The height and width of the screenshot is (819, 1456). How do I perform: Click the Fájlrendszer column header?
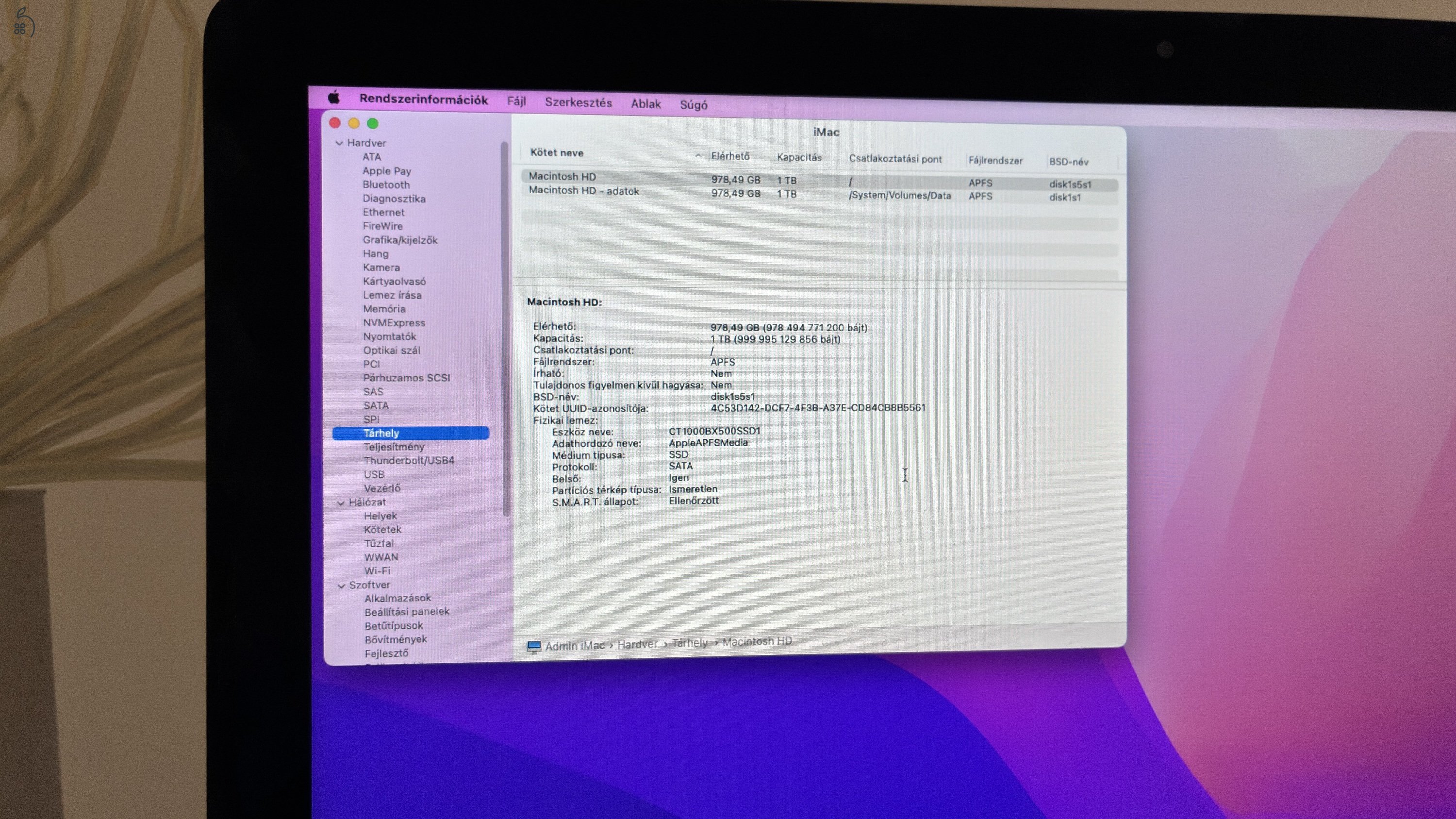[995, 161]
